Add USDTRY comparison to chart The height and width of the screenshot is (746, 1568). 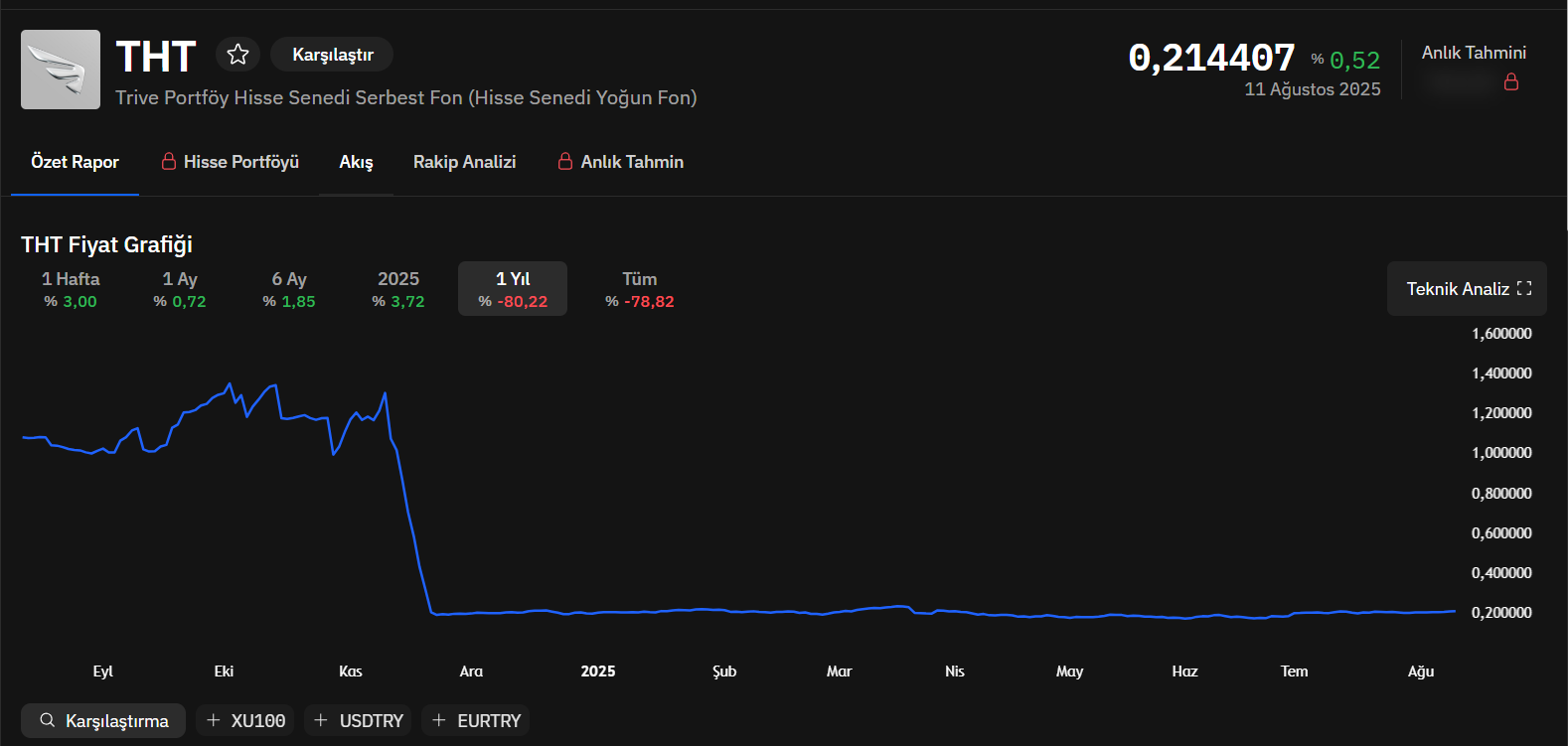click(x=359, y=721)
